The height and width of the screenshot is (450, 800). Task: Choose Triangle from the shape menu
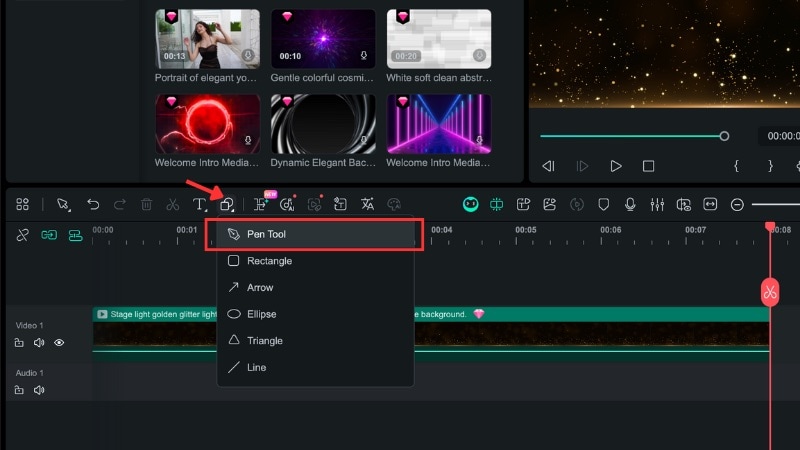[315, 340]
